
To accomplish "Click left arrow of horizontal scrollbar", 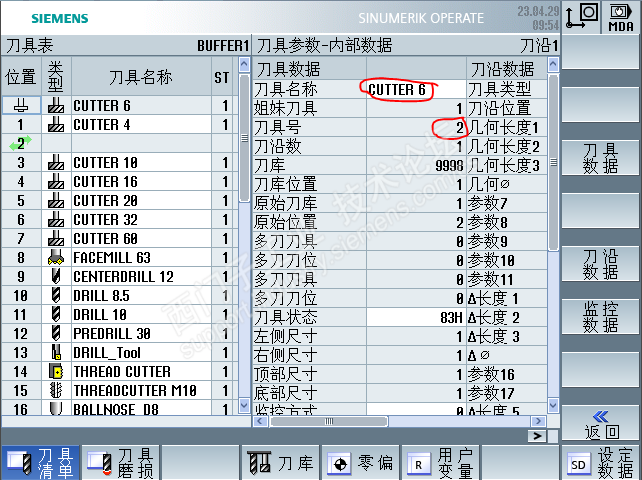I will [260, 421].
